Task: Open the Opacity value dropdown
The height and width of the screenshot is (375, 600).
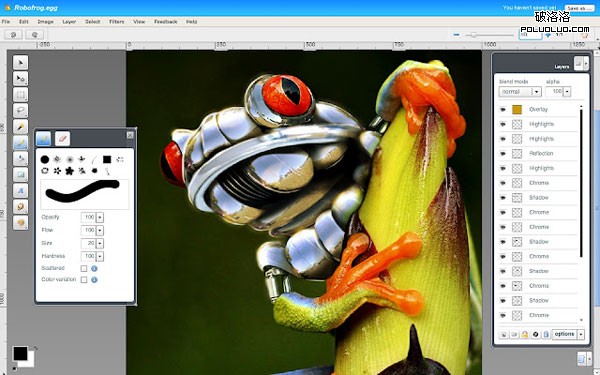Action: tap(100, 217)
